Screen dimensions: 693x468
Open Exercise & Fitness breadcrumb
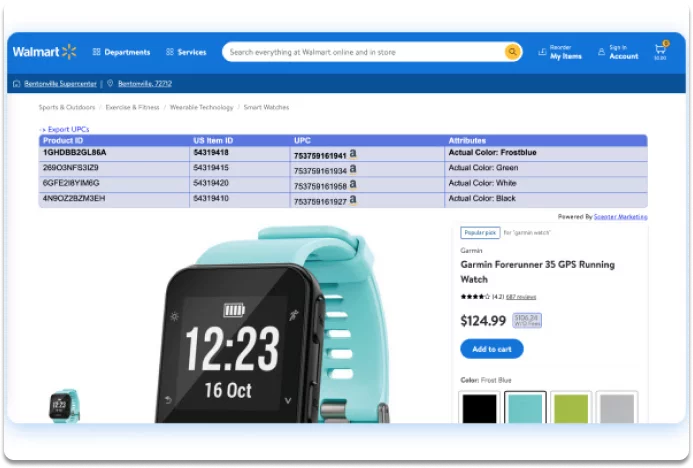pyautogui.click(x=132, y=107)
